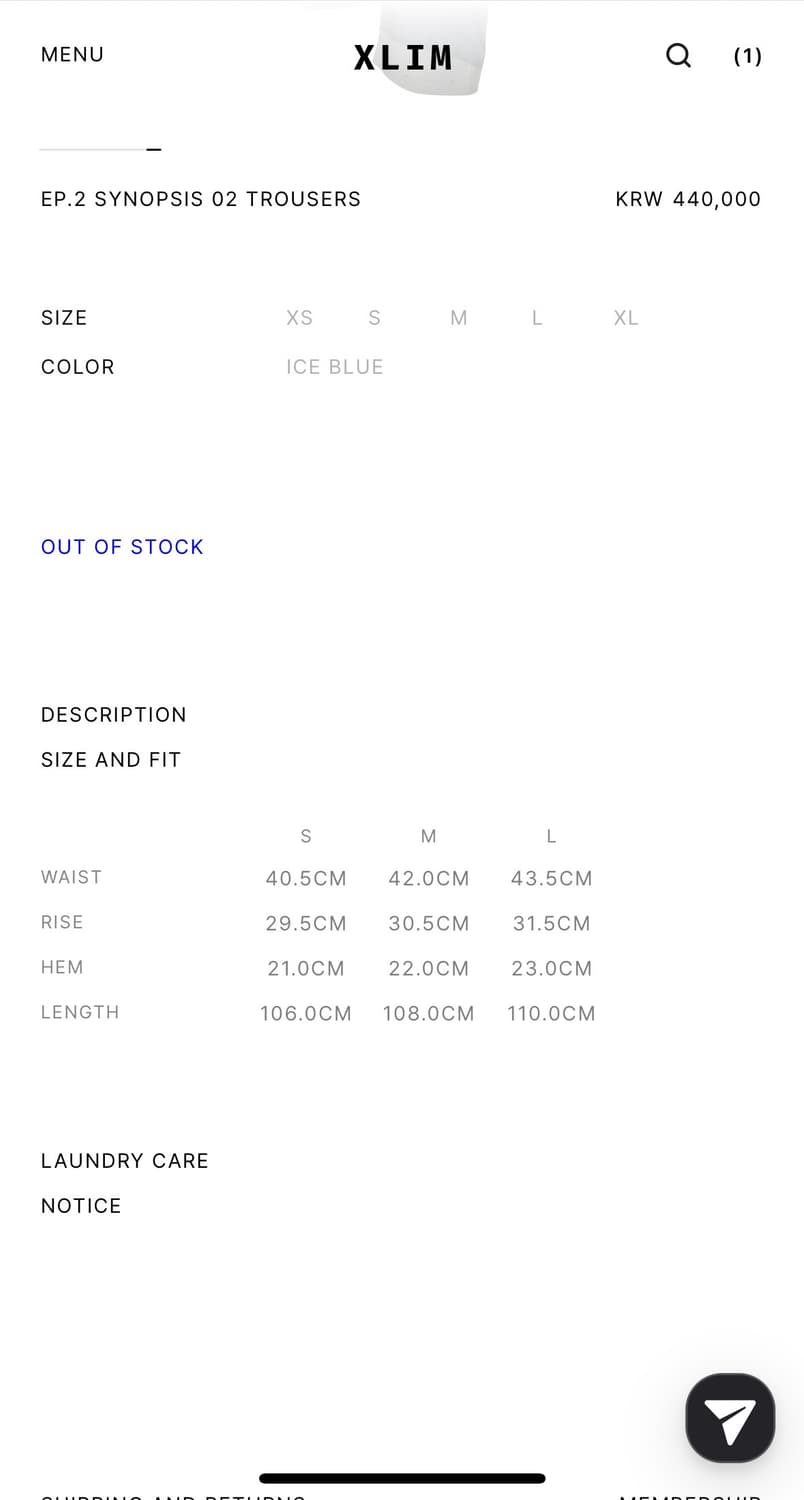Choose size L option
Screen dimensions: 804x1500
tap(537, 318)
